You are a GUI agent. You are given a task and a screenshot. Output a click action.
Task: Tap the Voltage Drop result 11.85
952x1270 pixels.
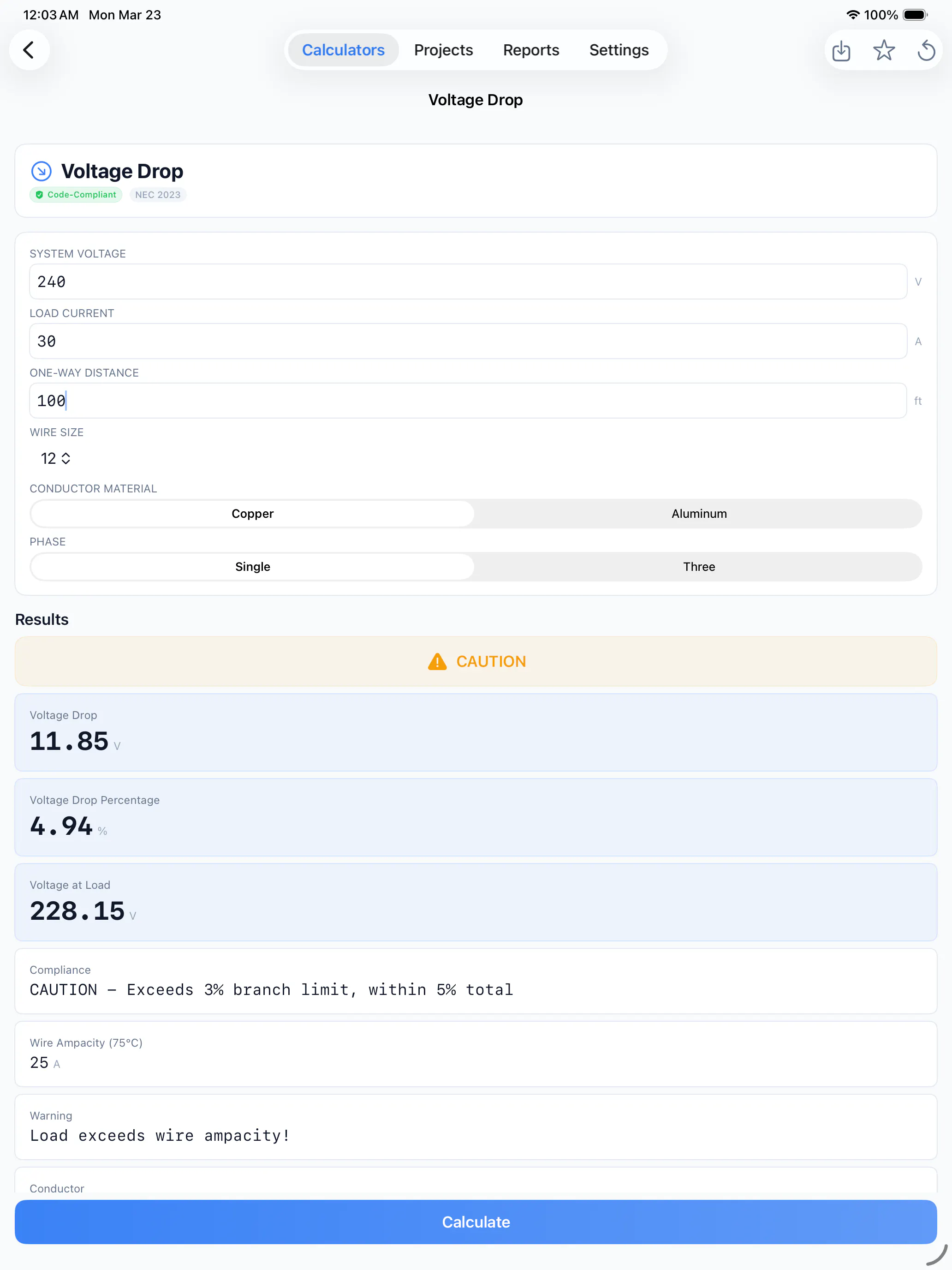[69, 741]
